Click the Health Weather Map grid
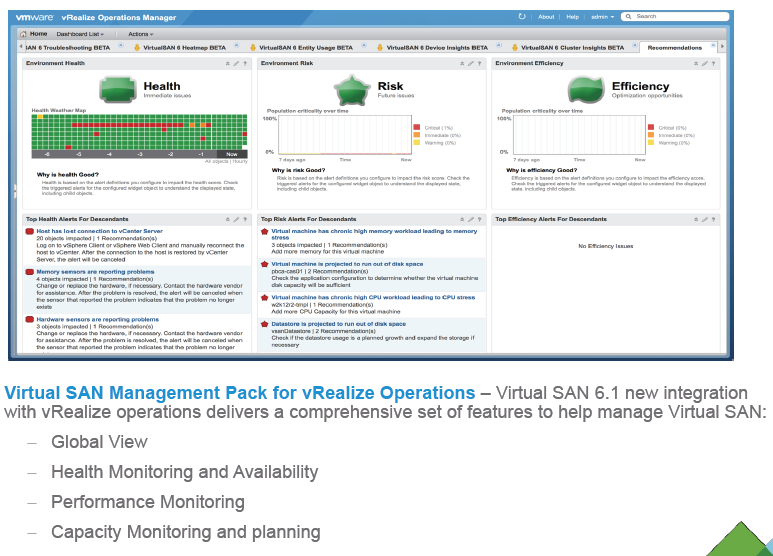Image resolution: width=773 pixels, height=556 pixels. pyautogui.click(x=139, y=132)
